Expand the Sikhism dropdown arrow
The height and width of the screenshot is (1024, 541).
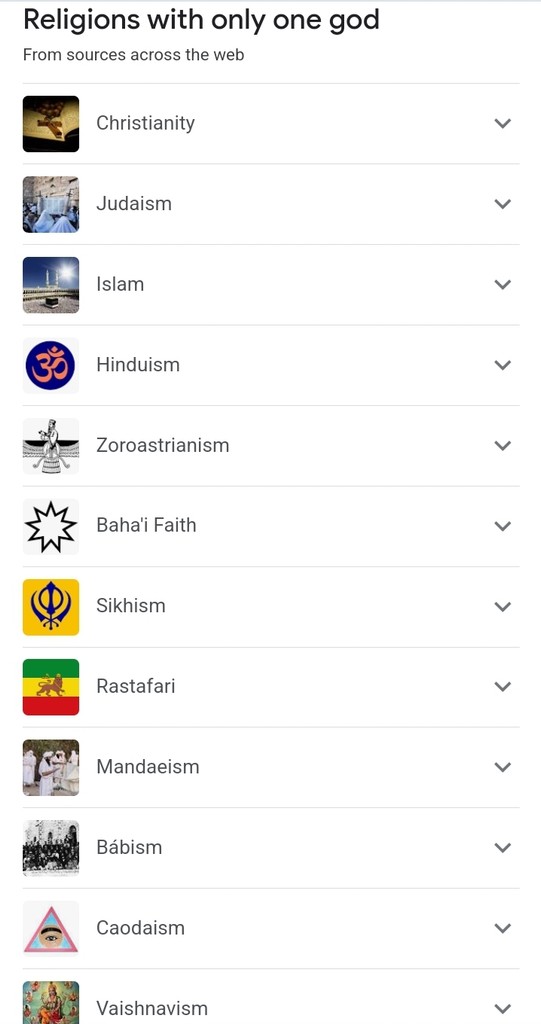(502, 606)
